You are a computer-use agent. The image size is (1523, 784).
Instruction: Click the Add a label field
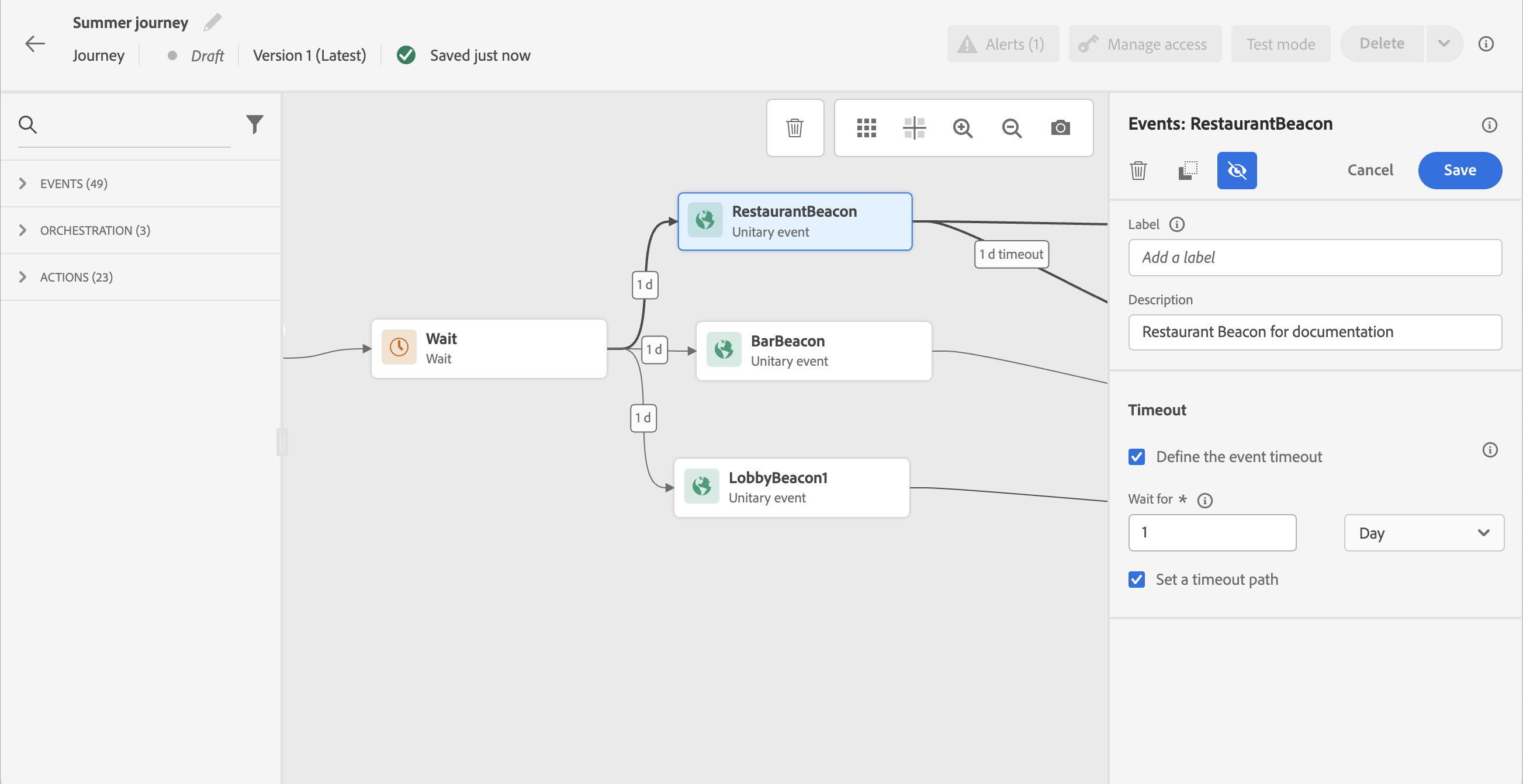pyautogui.click(x=1314, y=258)
